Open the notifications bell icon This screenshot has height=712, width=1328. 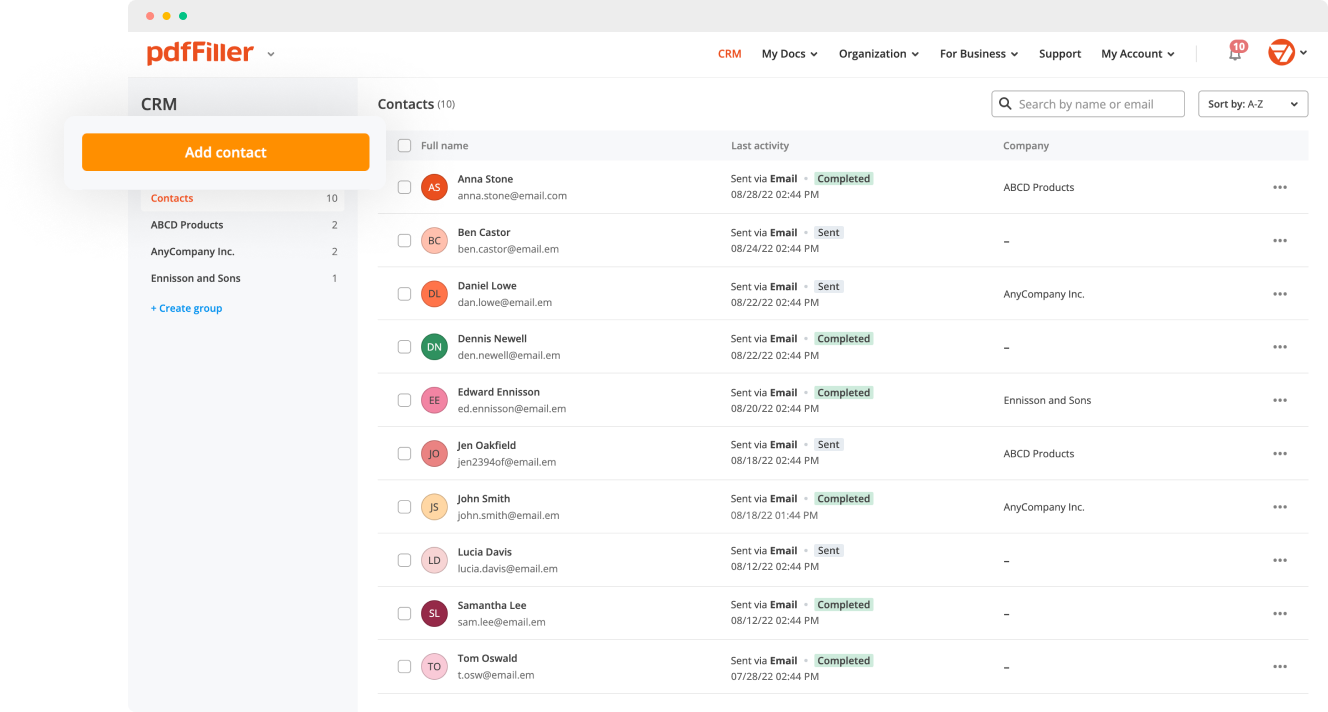pos(1235,54)
